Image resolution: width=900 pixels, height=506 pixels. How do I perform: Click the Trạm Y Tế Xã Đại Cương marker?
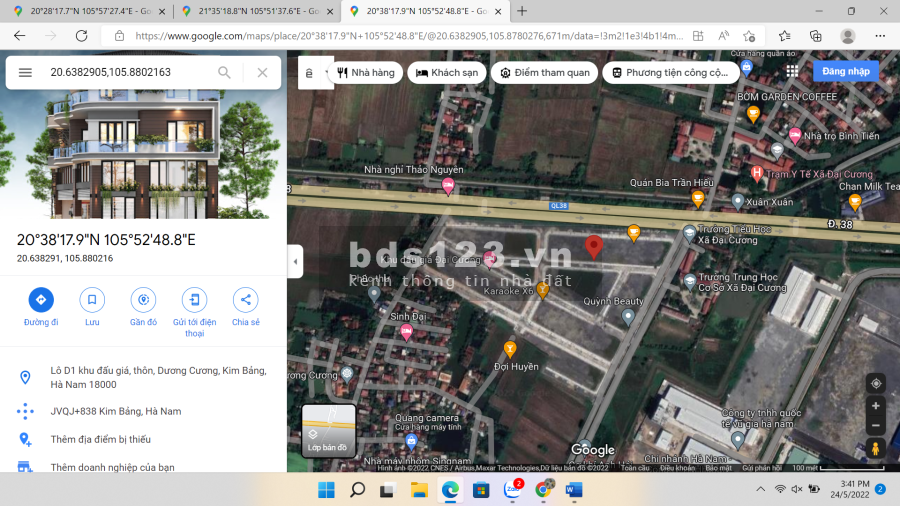pos(757,173)
